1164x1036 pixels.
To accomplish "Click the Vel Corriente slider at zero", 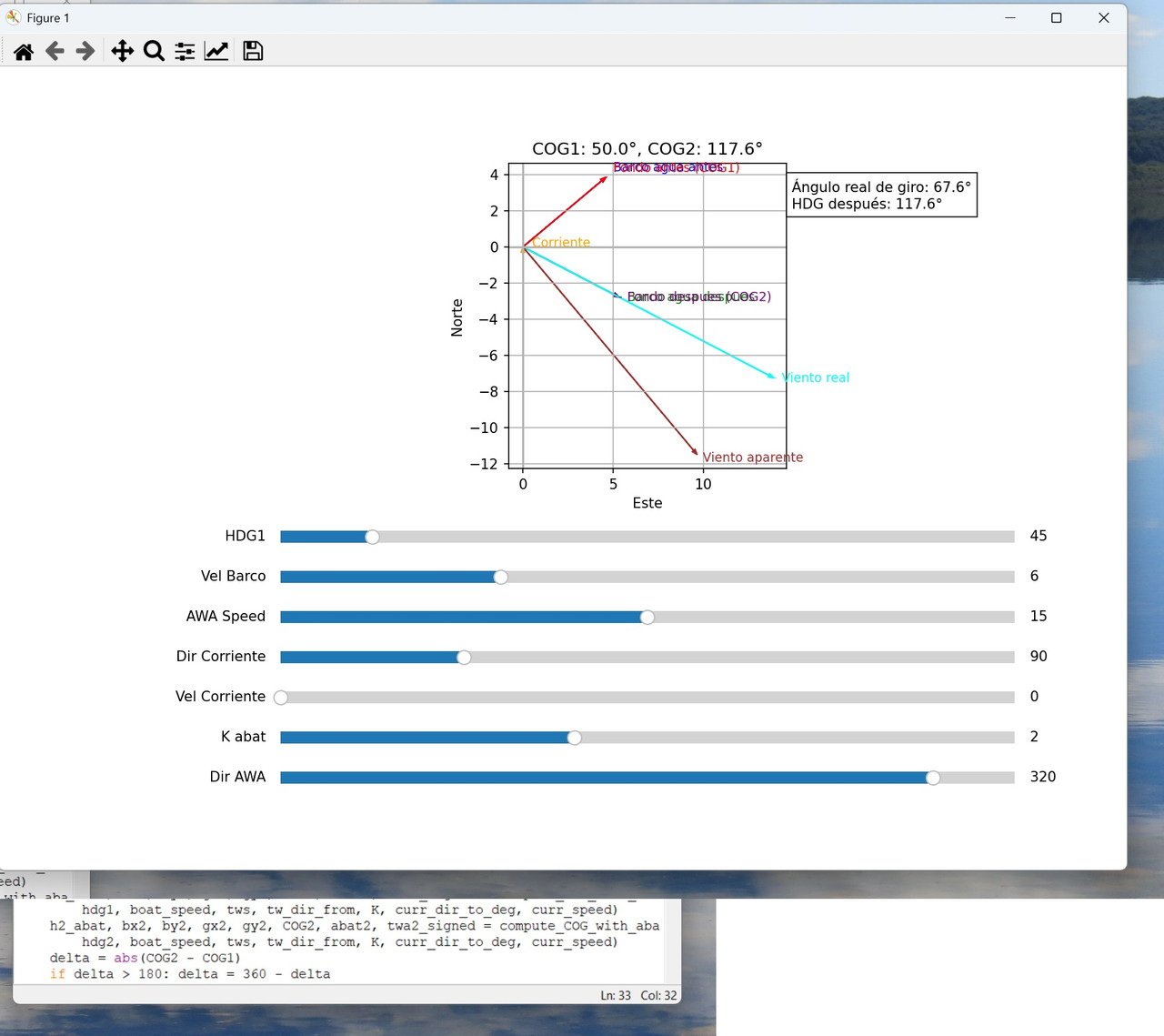I will pyautogui.click(x=281, y=697).
